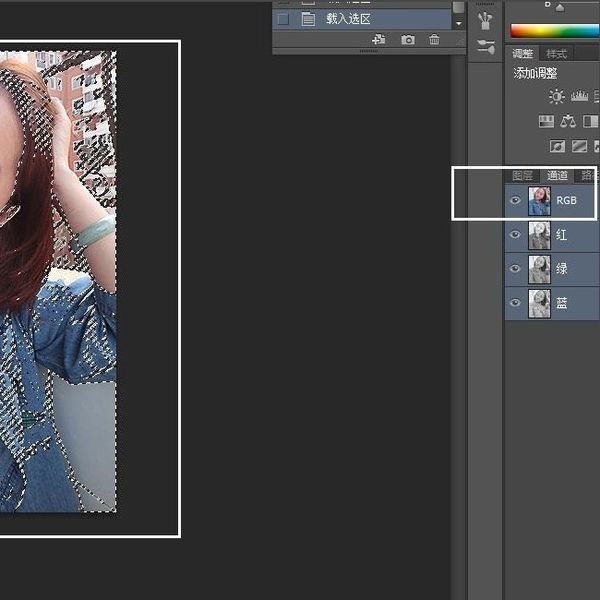
Task: Open the Brush panel icon
Action: pos(486,19)
